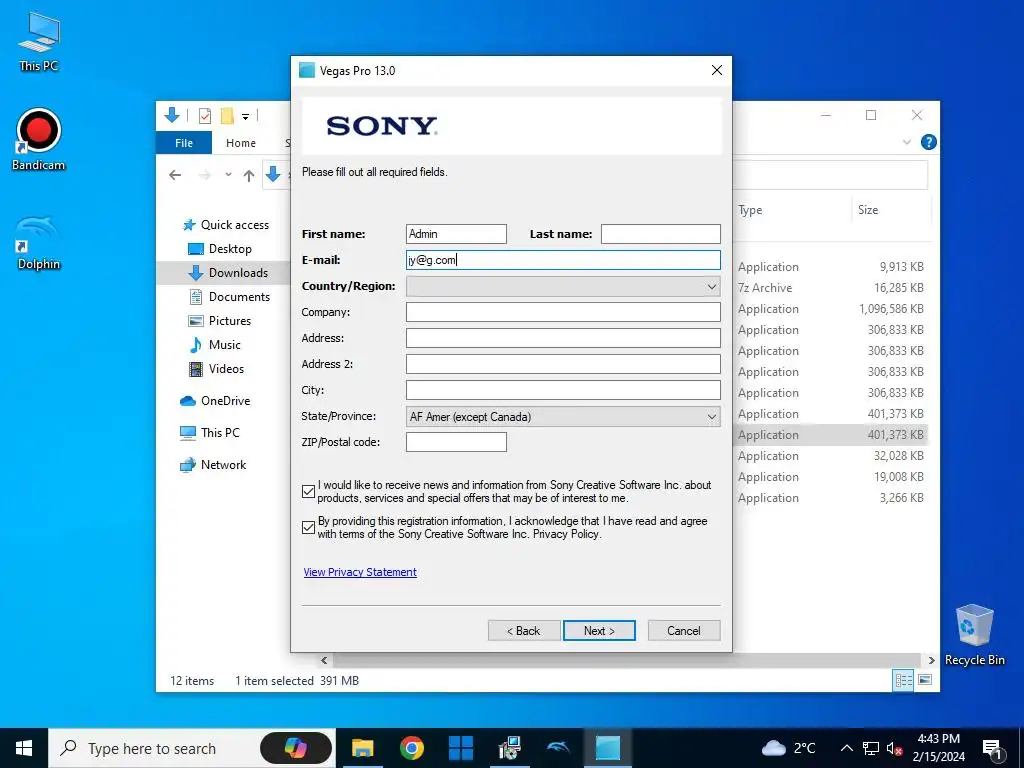Click the first Address field
1024x768 pixels.
click(563, 338)
